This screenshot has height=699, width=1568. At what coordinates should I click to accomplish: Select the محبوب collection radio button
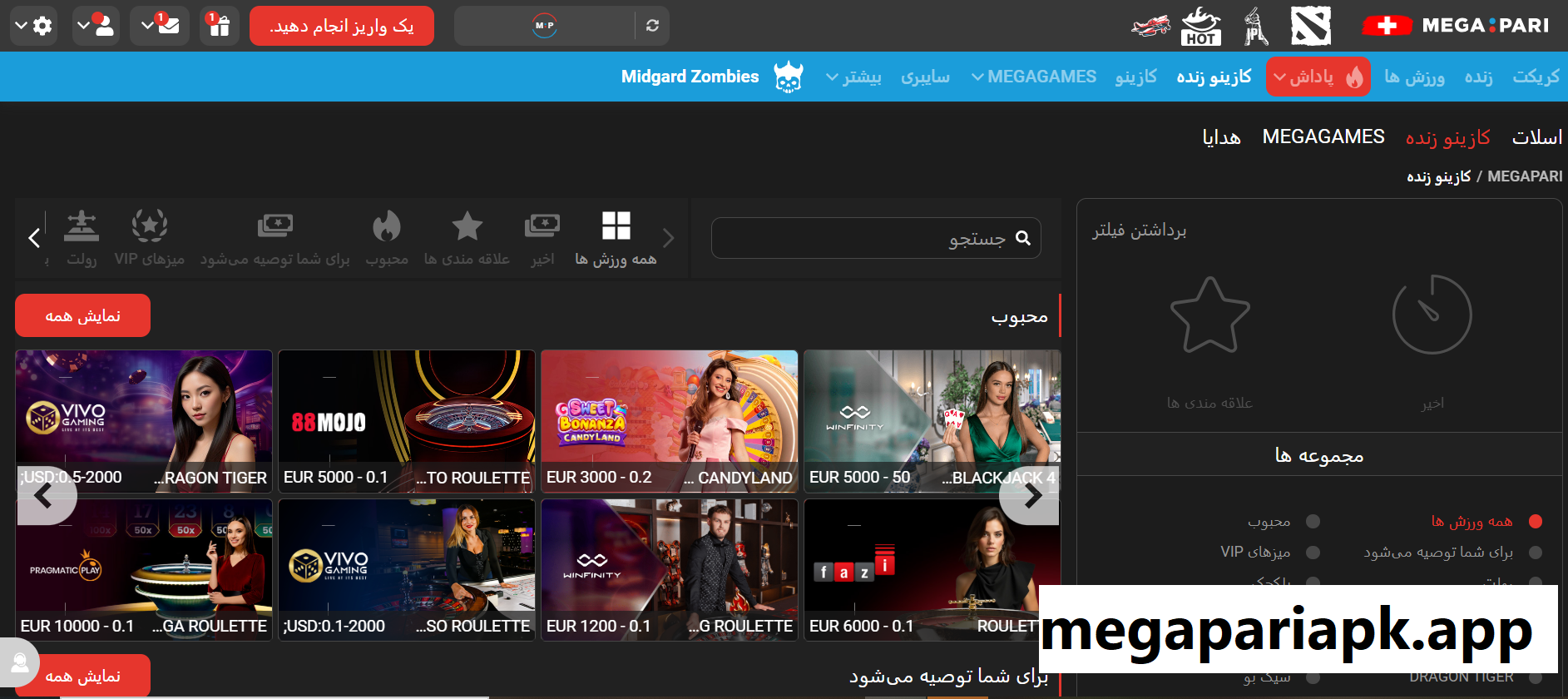[x=1313, y=522]
